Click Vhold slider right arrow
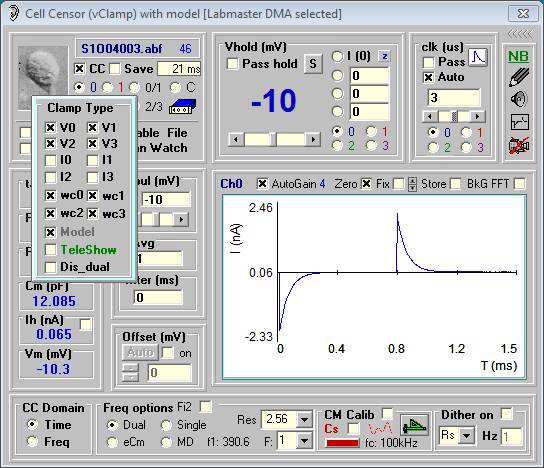Screen dimensions: 544x468 (x=313, y=139)
